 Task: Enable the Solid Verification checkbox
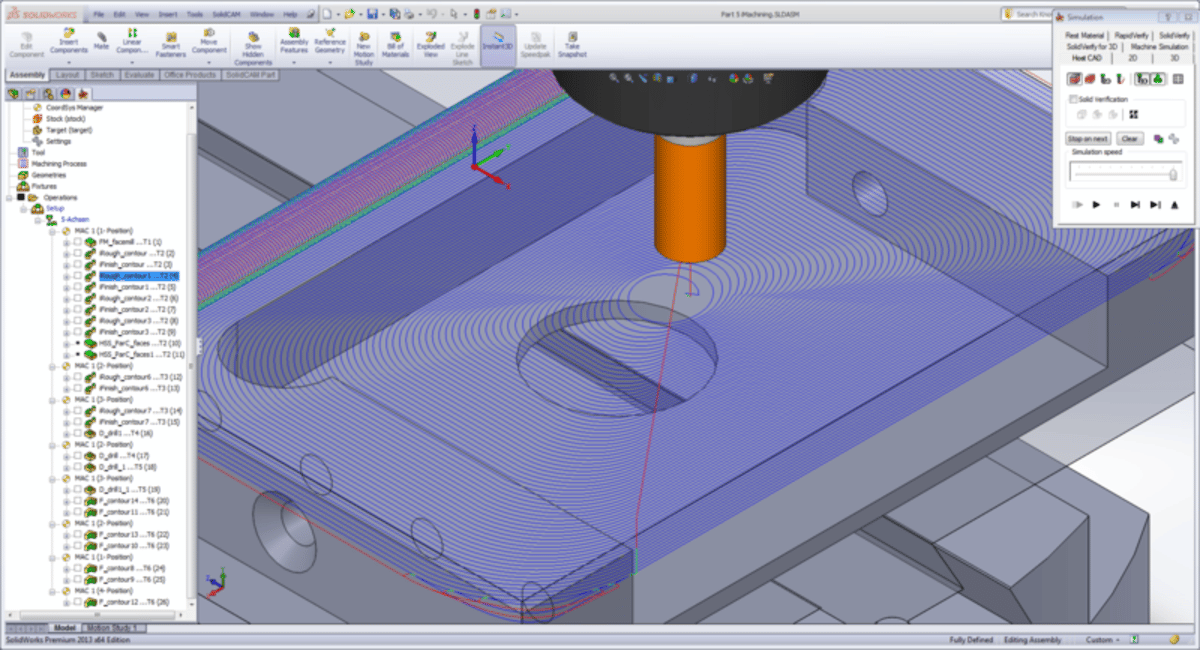[x=1073, y=99]
